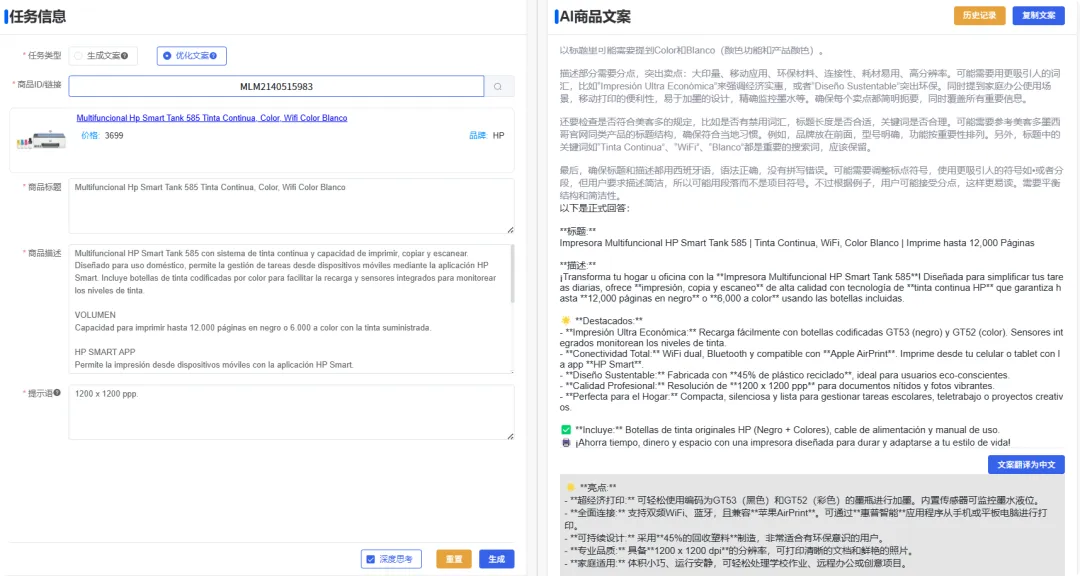Click the 任务类型 label
The image size is (1080, 576).
click(x=45, y=56)
